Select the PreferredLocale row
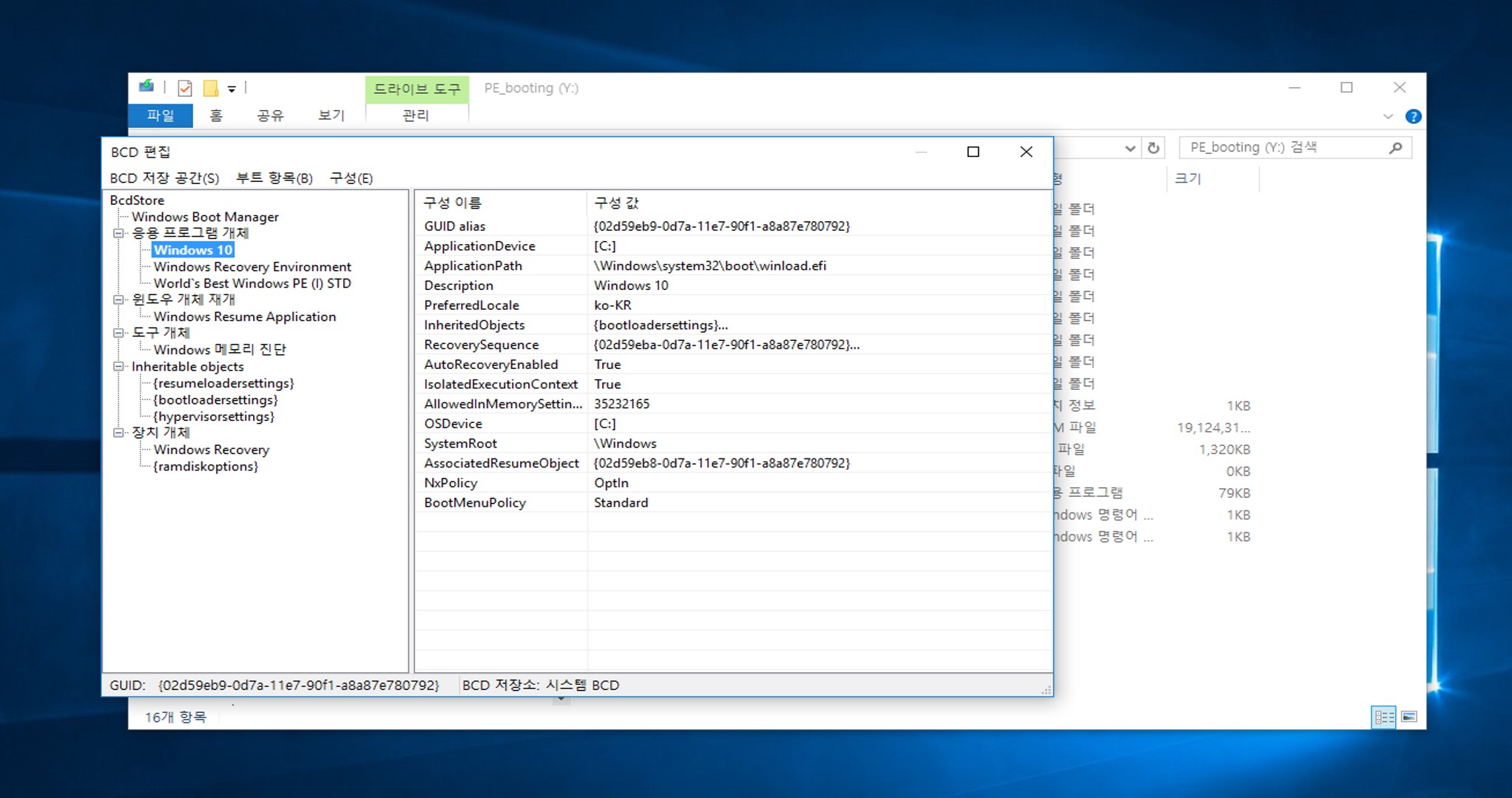Image resolution: width=1512 pixels, height=798 pixels. pos(733,305)
